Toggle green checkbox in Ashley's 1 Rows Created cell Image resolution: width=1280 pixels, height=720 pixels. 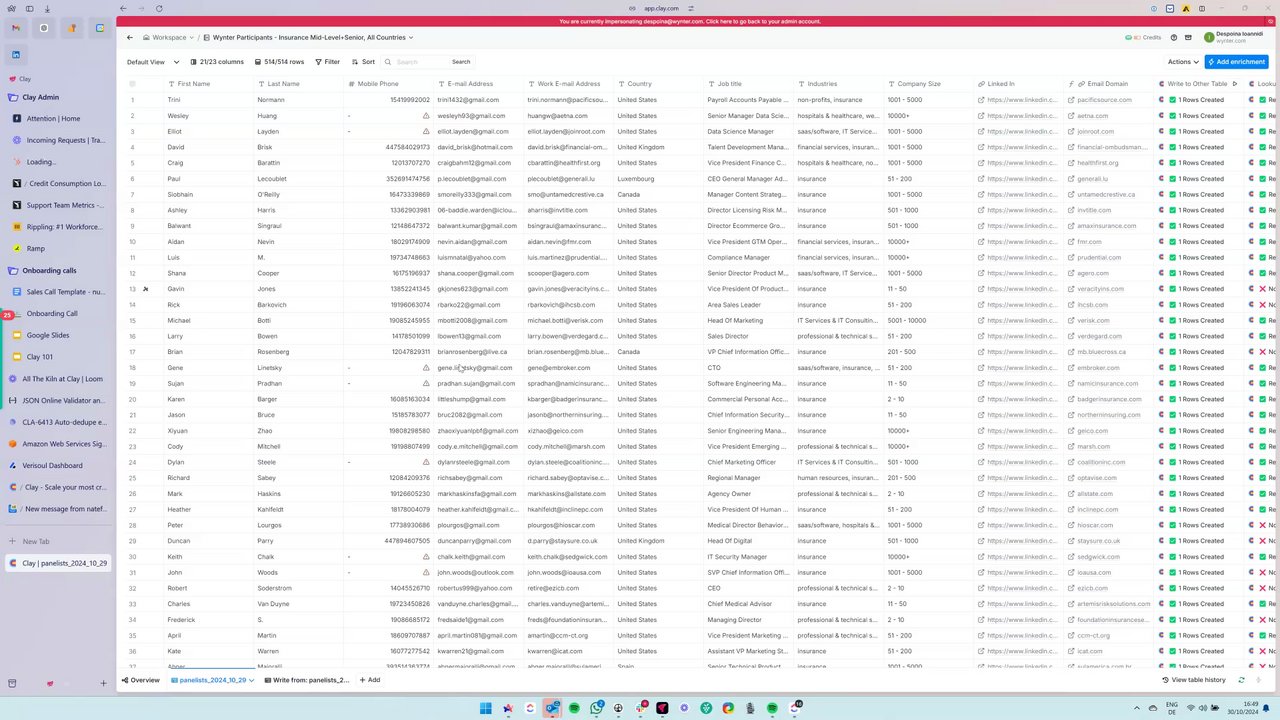point(1173,210)
